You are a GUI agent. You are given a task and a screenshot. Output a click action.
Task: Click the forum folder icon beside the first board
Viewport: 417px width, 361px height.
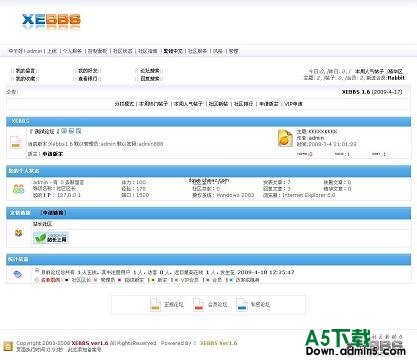coord(16,142)
